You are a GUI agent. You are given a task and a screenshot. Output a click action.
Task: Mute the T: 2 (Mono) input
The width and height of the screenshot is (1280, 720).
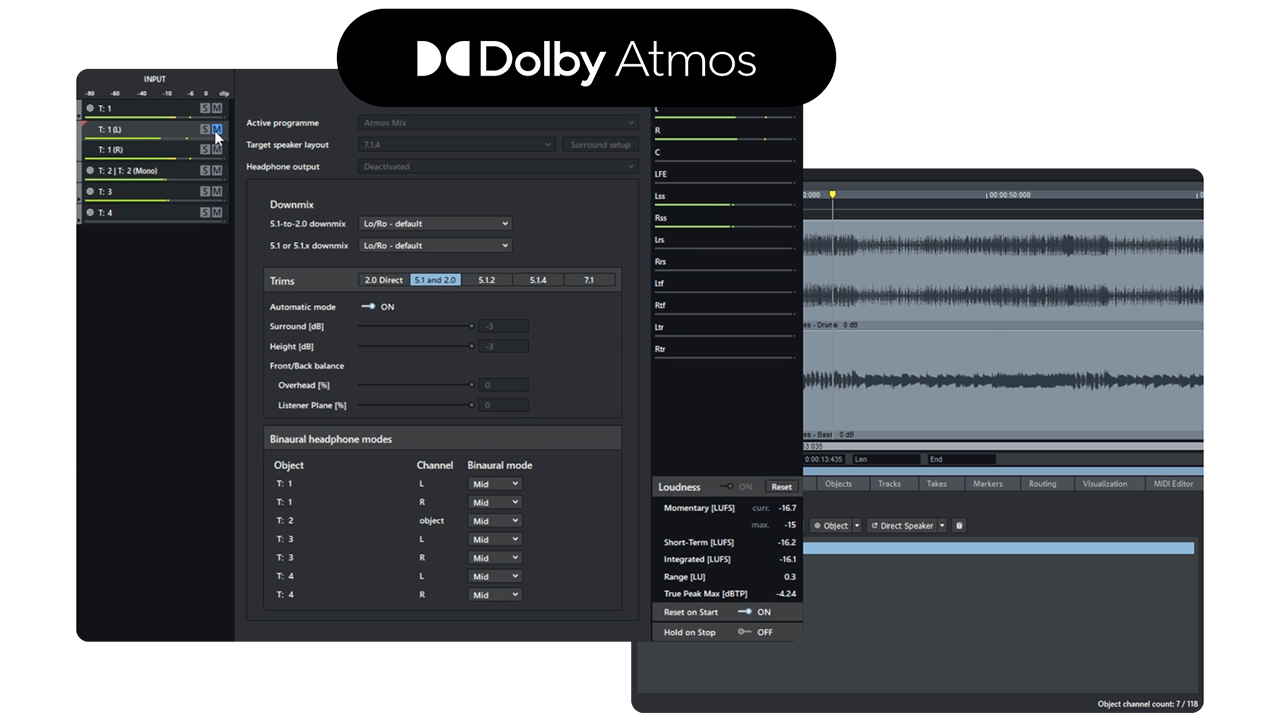tap(217, 170)
